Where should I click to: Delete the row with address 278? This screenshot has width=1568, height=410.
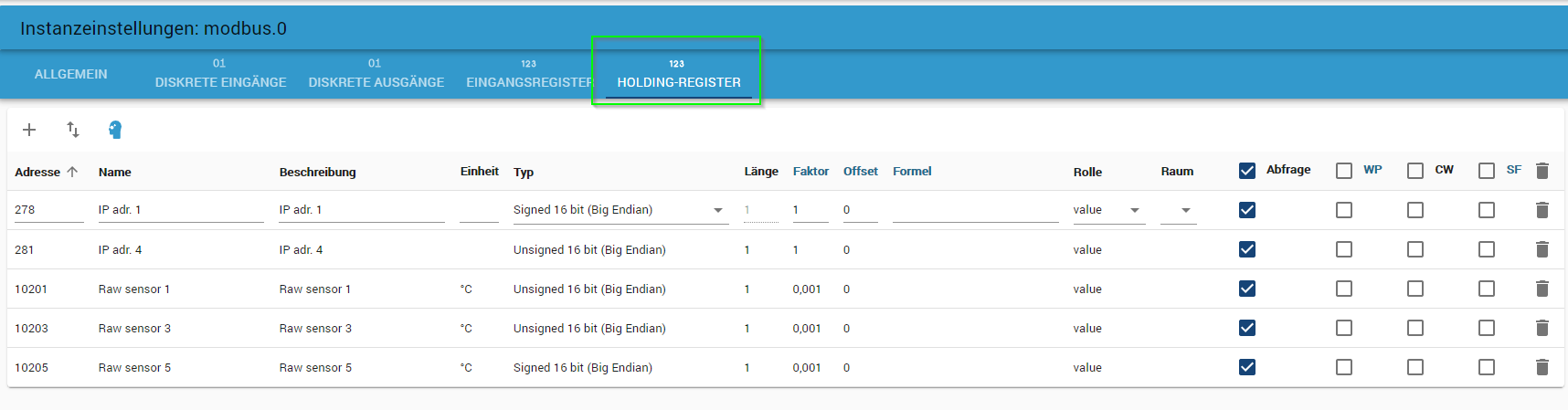pyautogui.click(x=1542, y=210)
